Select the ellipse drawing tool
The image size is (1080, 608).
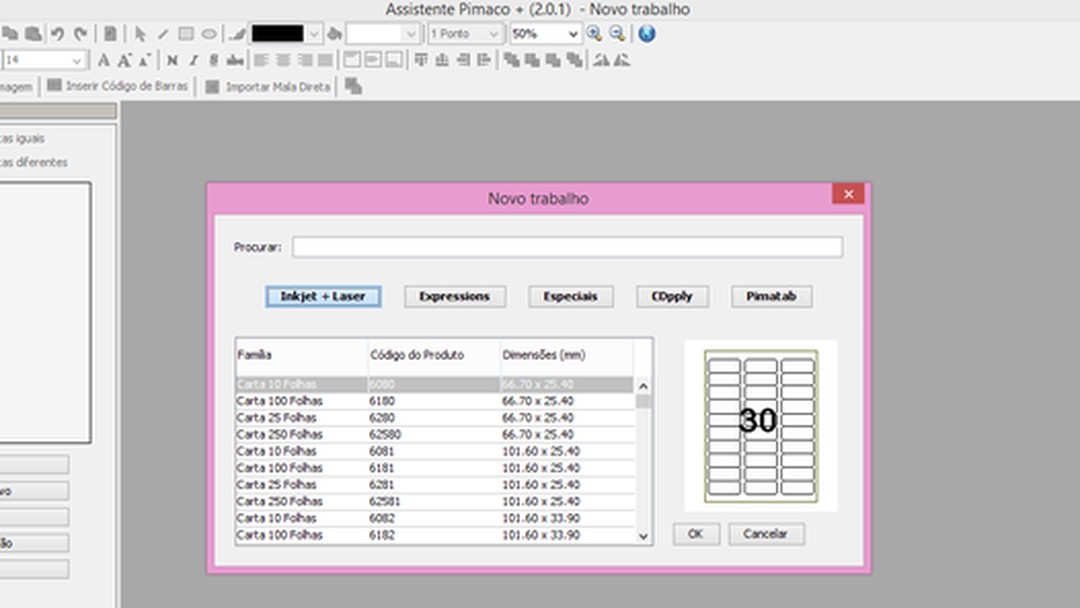[209, 34]
